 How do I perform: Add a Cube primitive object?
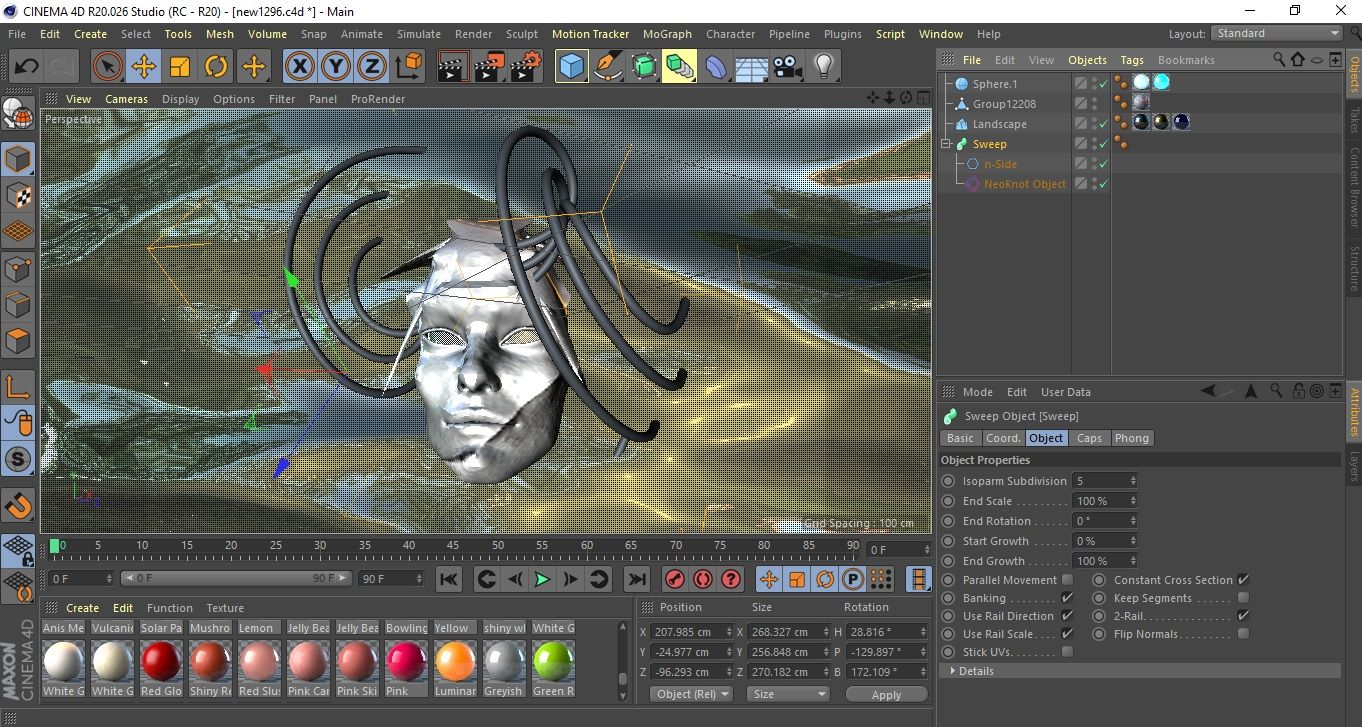click(x=572, y=67)
